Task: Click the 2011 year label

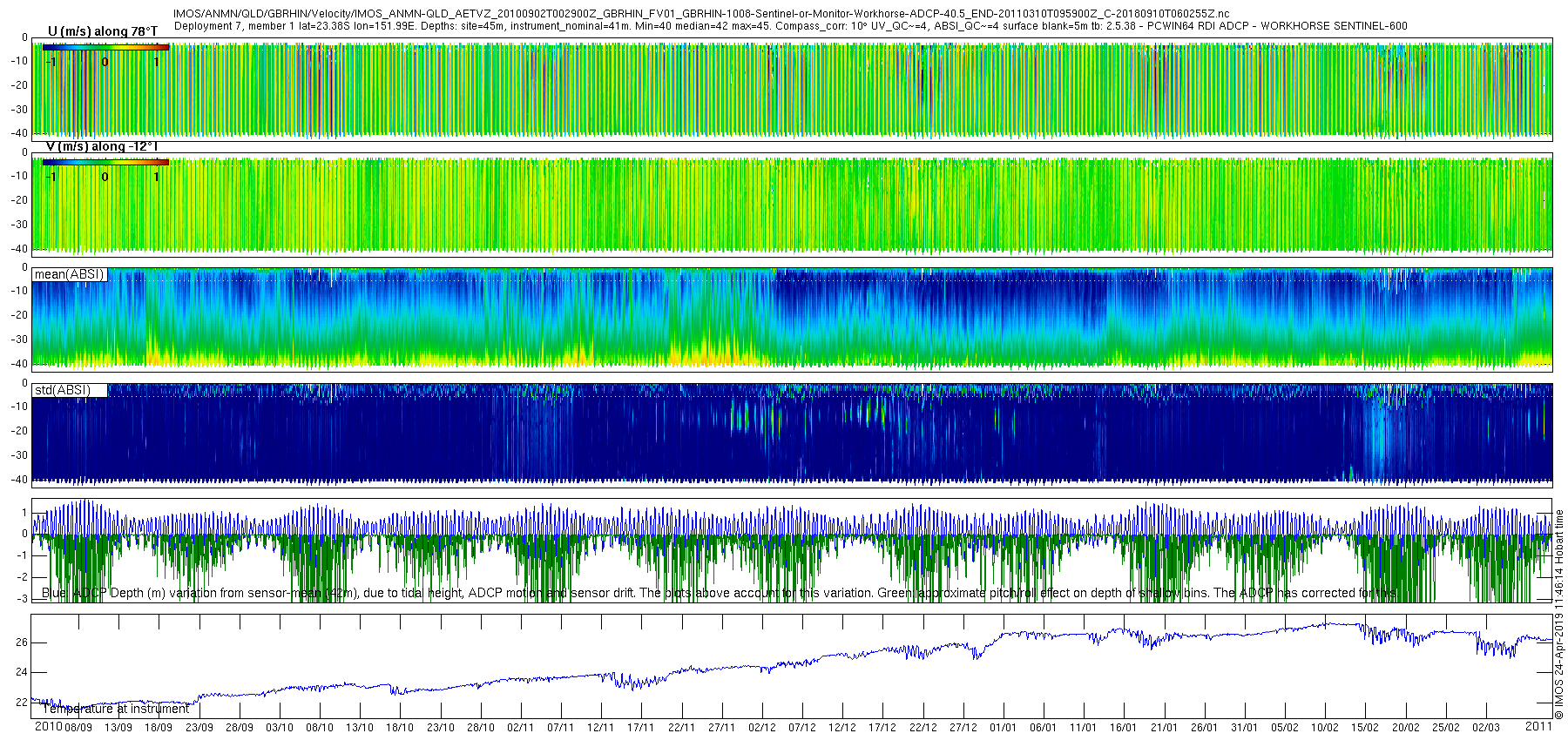Action: click(x=1538, y=725)
